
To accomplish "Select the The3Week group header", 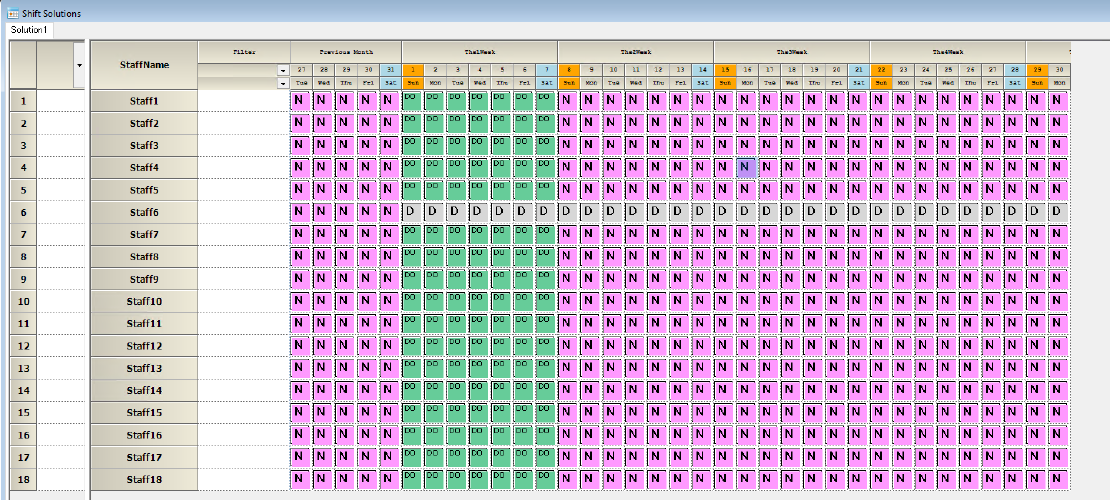I will point(791,52).
